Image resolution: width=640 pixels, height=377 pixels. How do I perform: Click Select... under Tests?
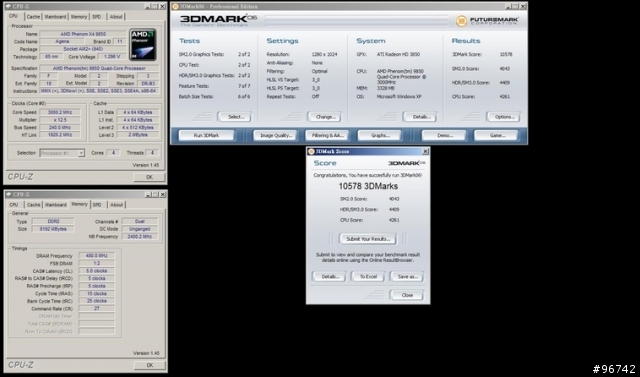(234, 117)
